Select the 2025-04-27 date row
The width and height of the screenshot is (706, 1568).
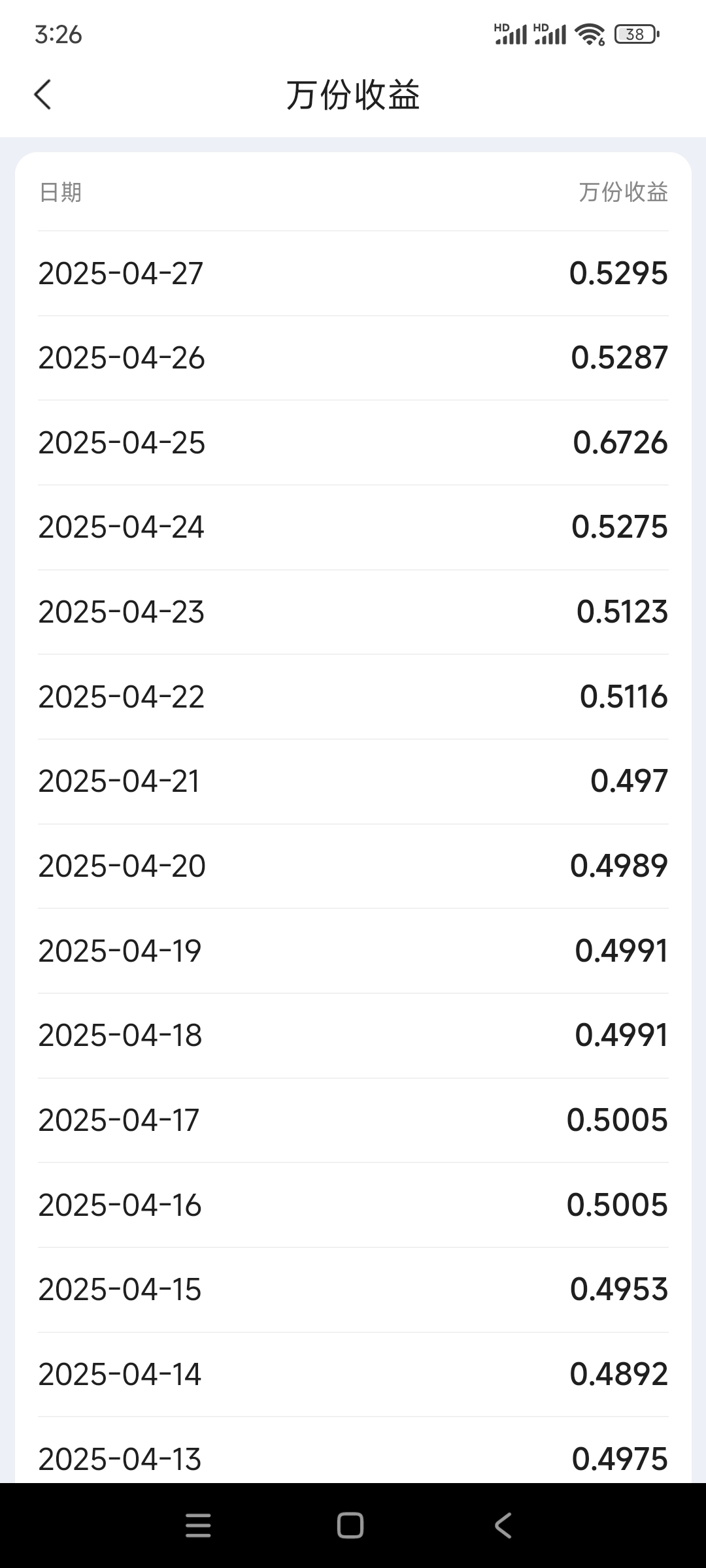tap(121, 274)
